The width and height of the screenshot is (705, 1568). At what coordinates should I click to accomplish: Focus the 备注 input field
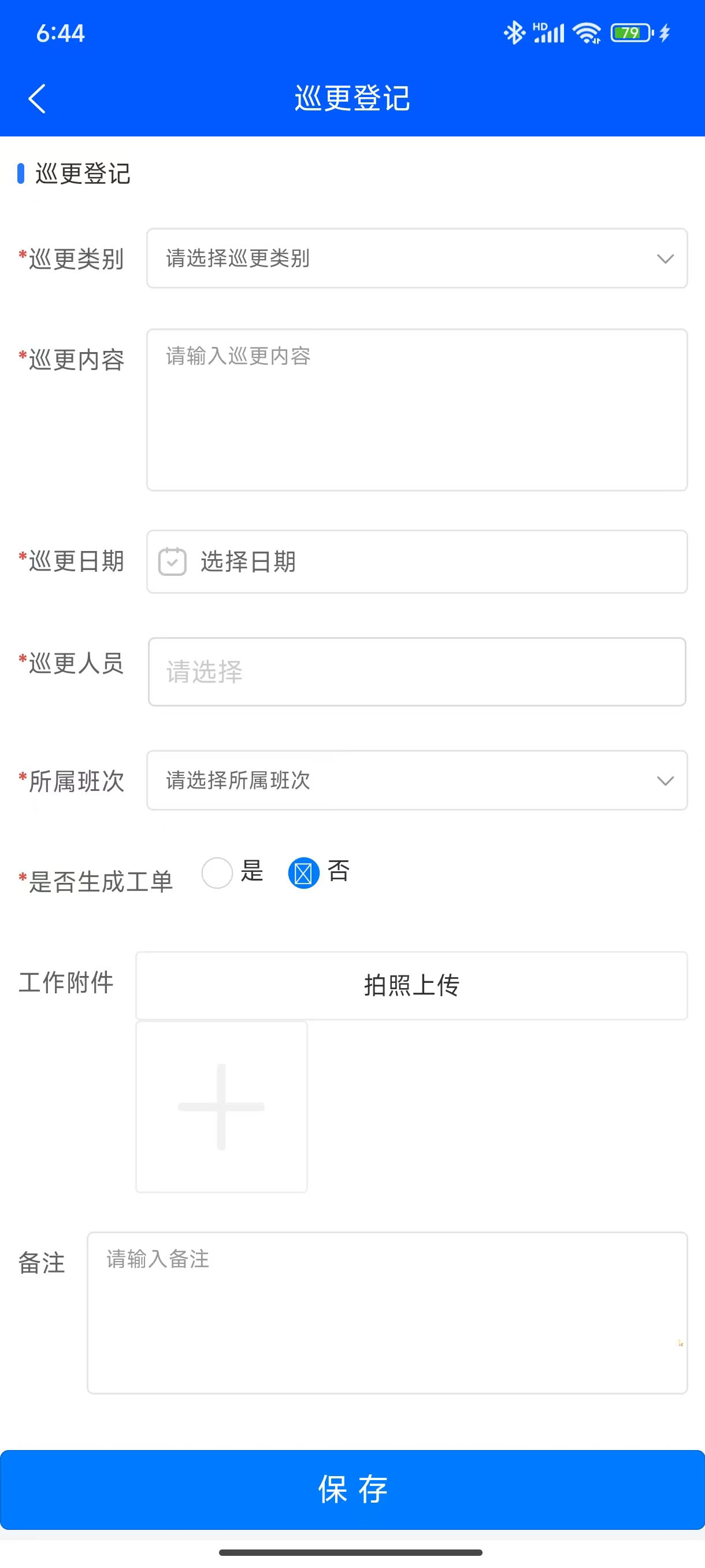[x=387, y=1312]
